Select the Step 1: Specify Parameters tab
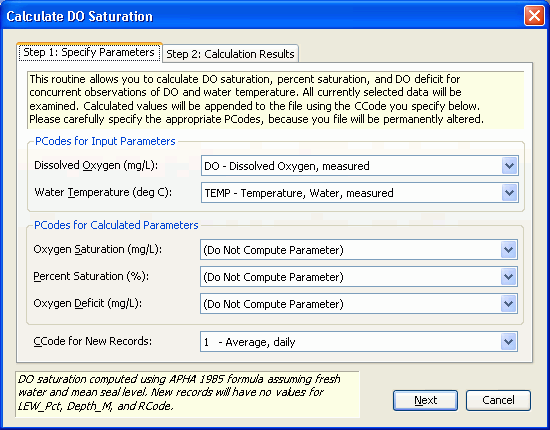Screen dimensions: 550x430 (89, 52)
